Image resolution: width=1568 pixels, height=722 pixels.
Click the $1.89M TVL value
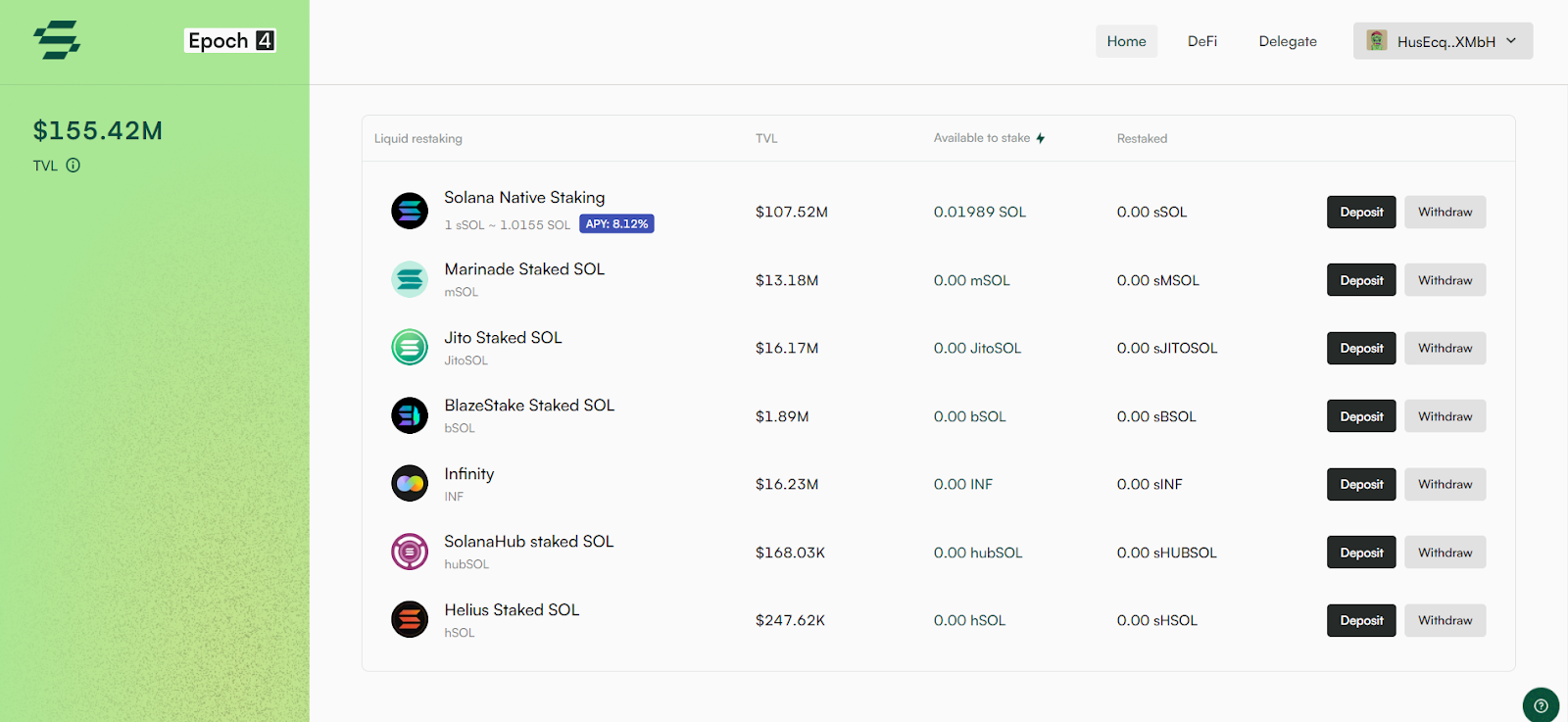(782, 416)
